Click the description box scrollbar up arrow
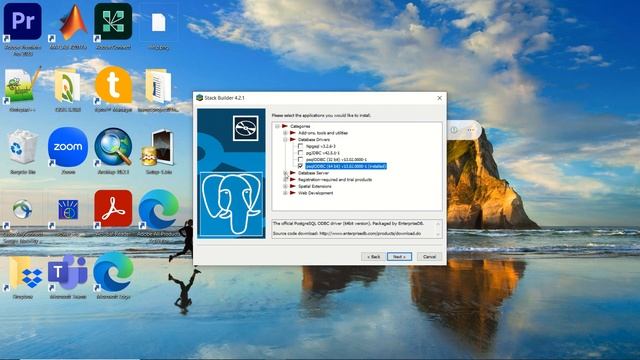The width and height of the screenshot is (640, 360). click(438, 224)
